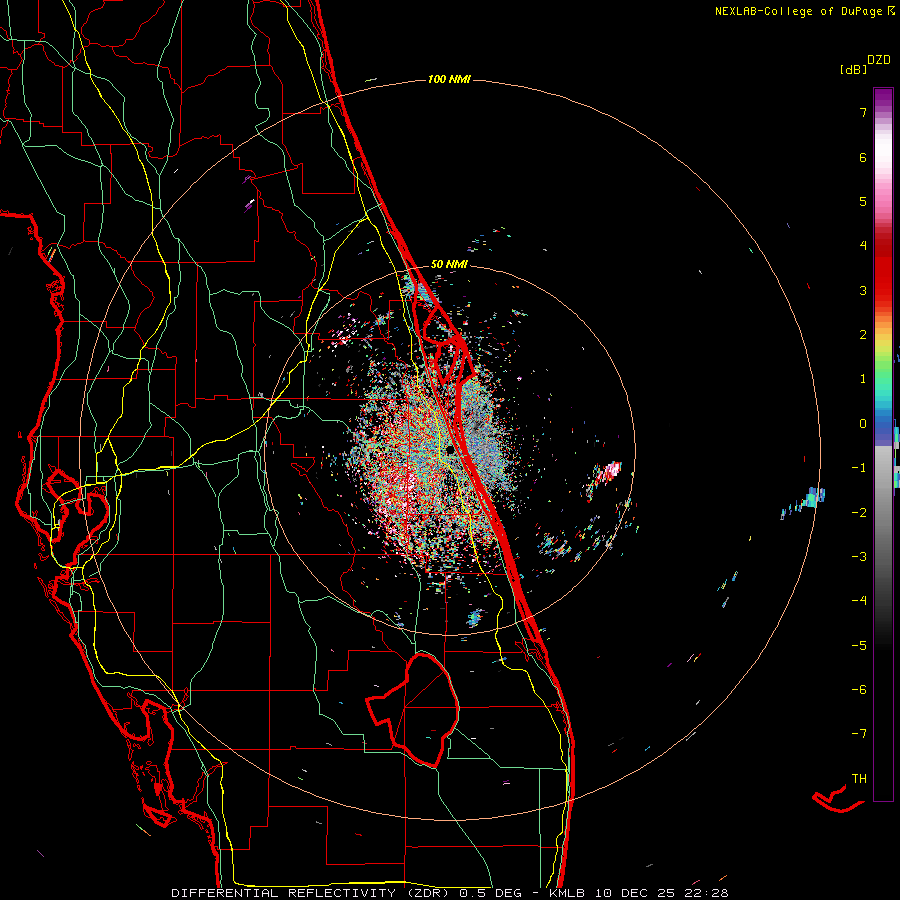This screenshot has width=900, height=900.
Task: Click the 3 value on color scale
Action: [x=863, y=290]
